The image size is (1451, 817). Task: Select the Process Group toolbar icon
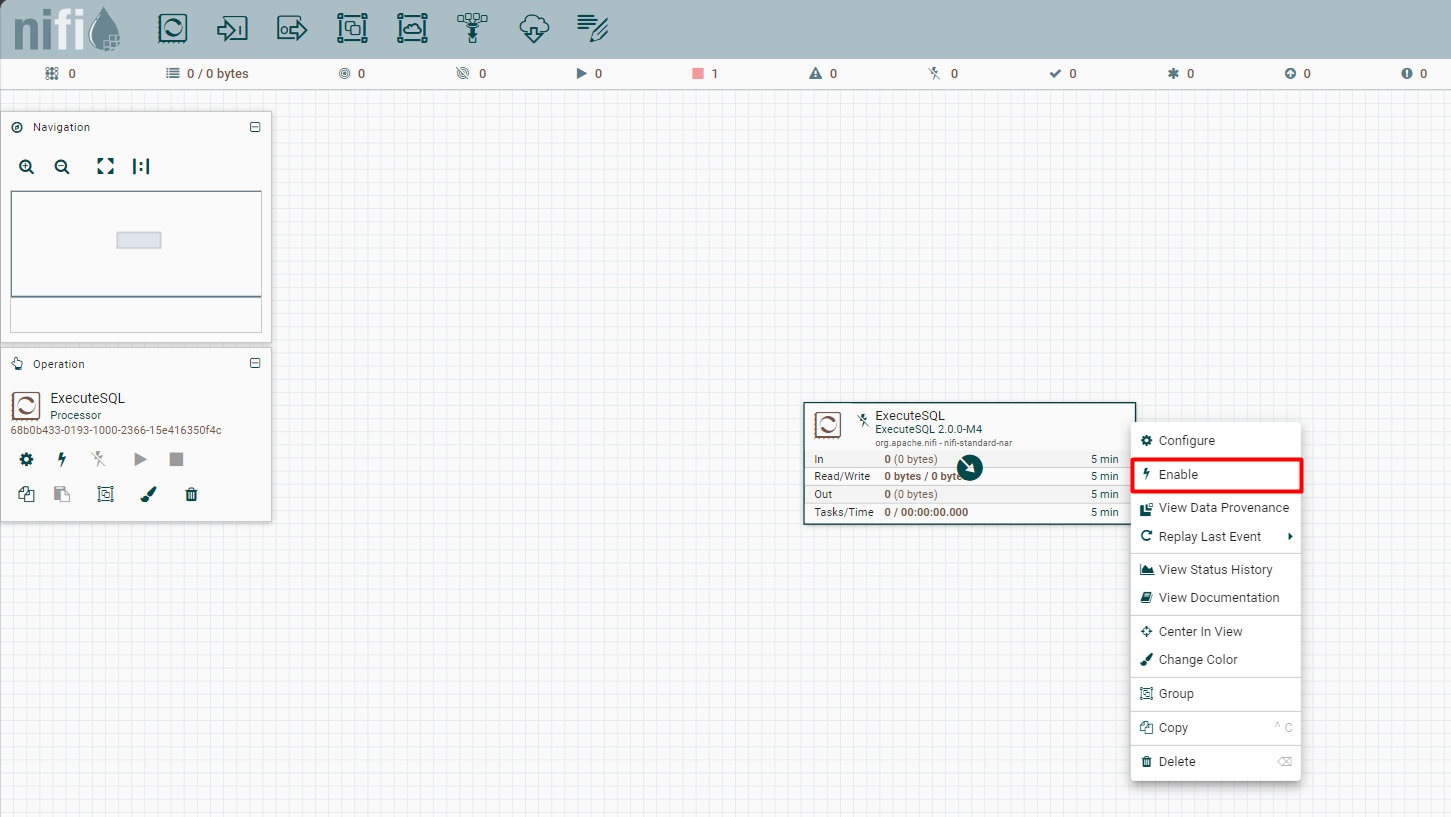point(352,29)
